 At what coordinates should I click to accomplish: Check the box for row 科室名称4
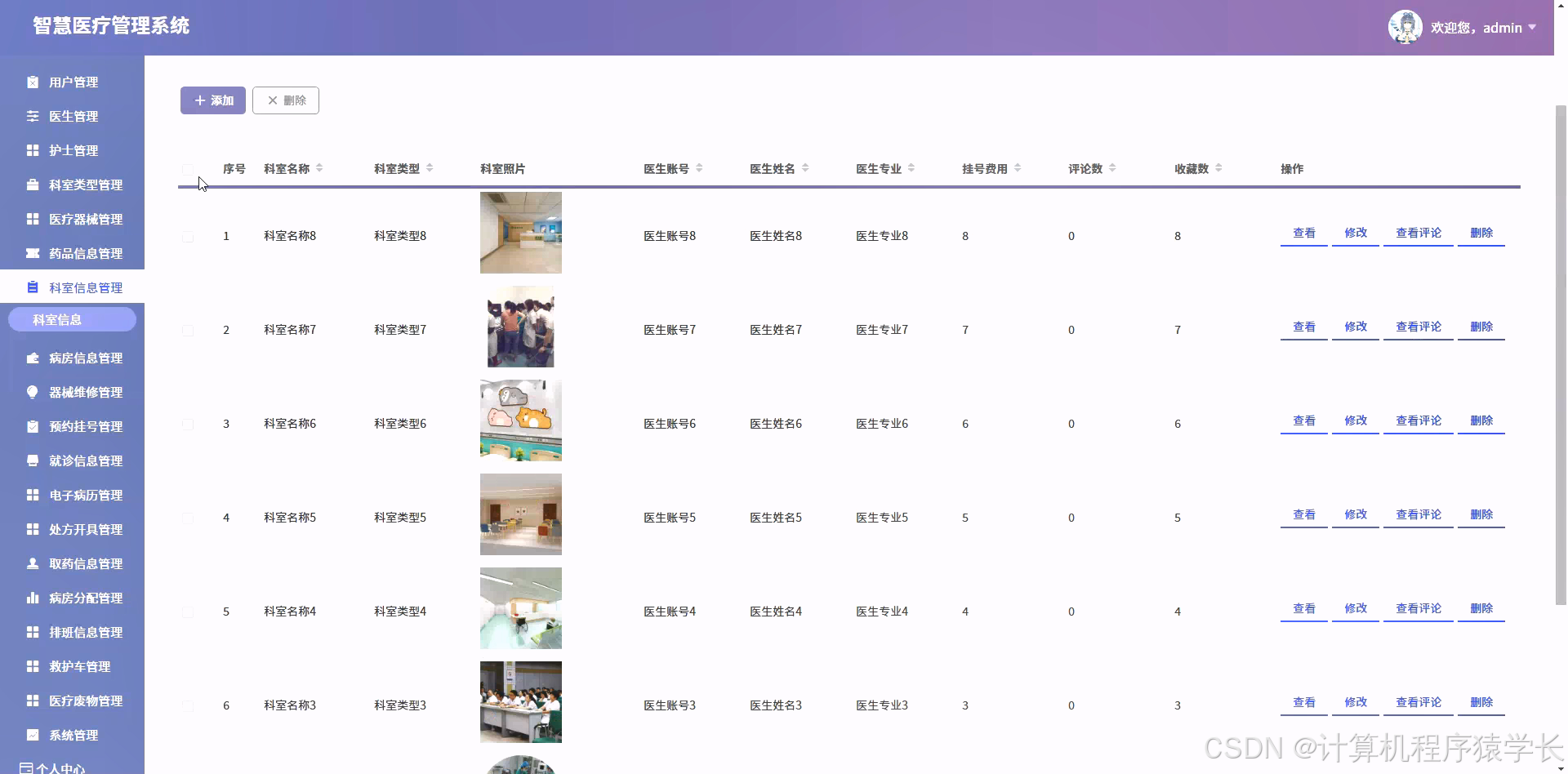tap(188, 612)
